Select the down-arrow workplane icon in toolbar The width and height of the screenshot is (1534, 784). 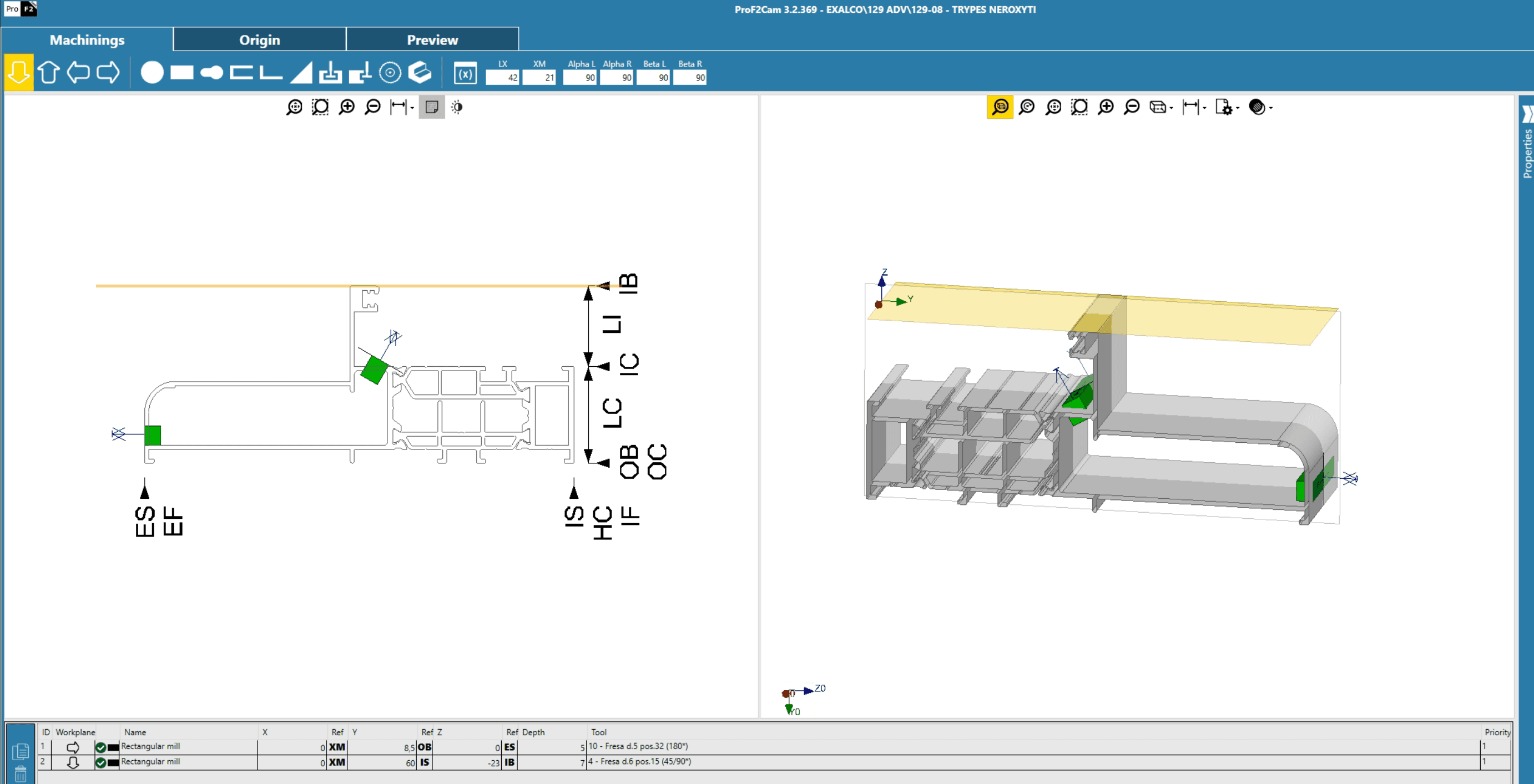tap(18, 73)
